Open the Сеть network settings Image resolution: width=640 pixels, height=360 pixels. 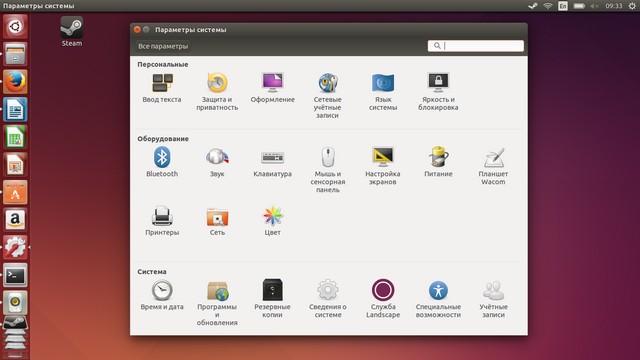point(217,221)
